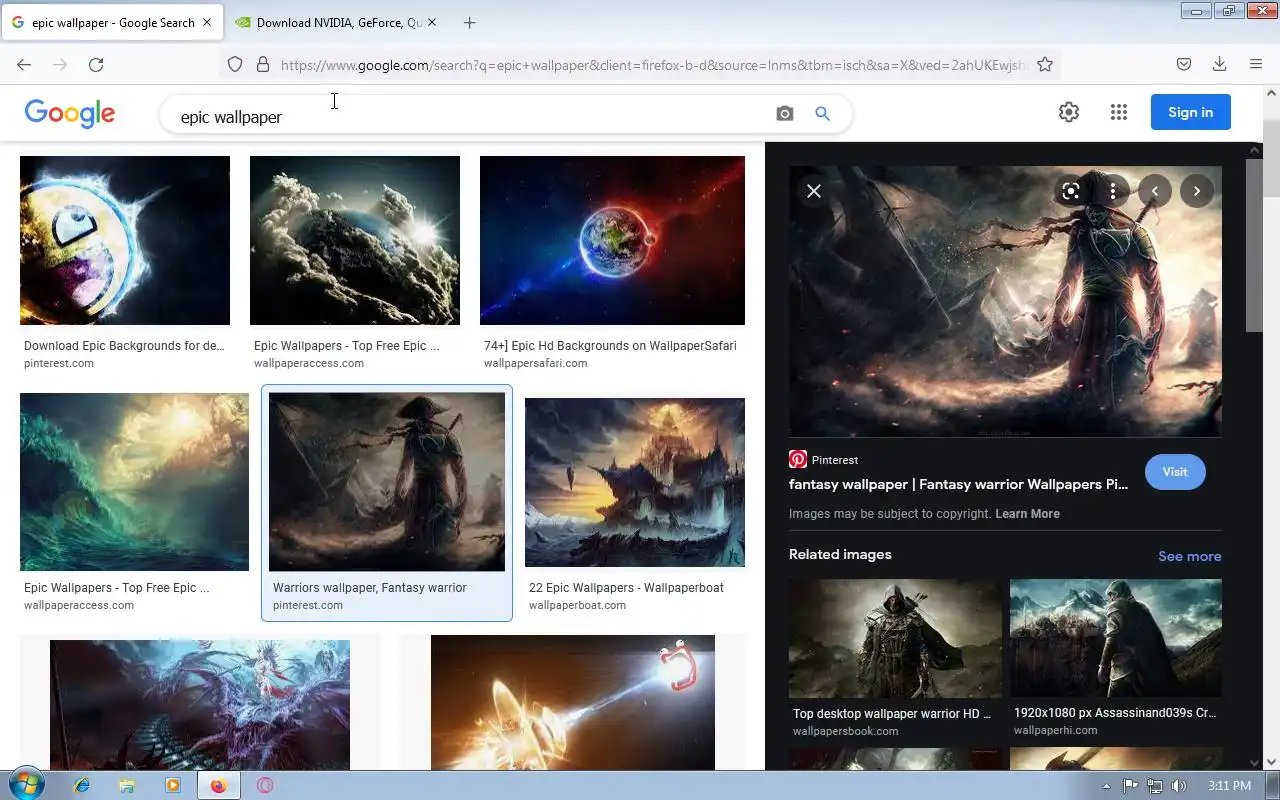The height and width of the screenshot is (800, 1280).
Task: Open File Explorer folder on taskbar
Action: click(x=127, y=785)
